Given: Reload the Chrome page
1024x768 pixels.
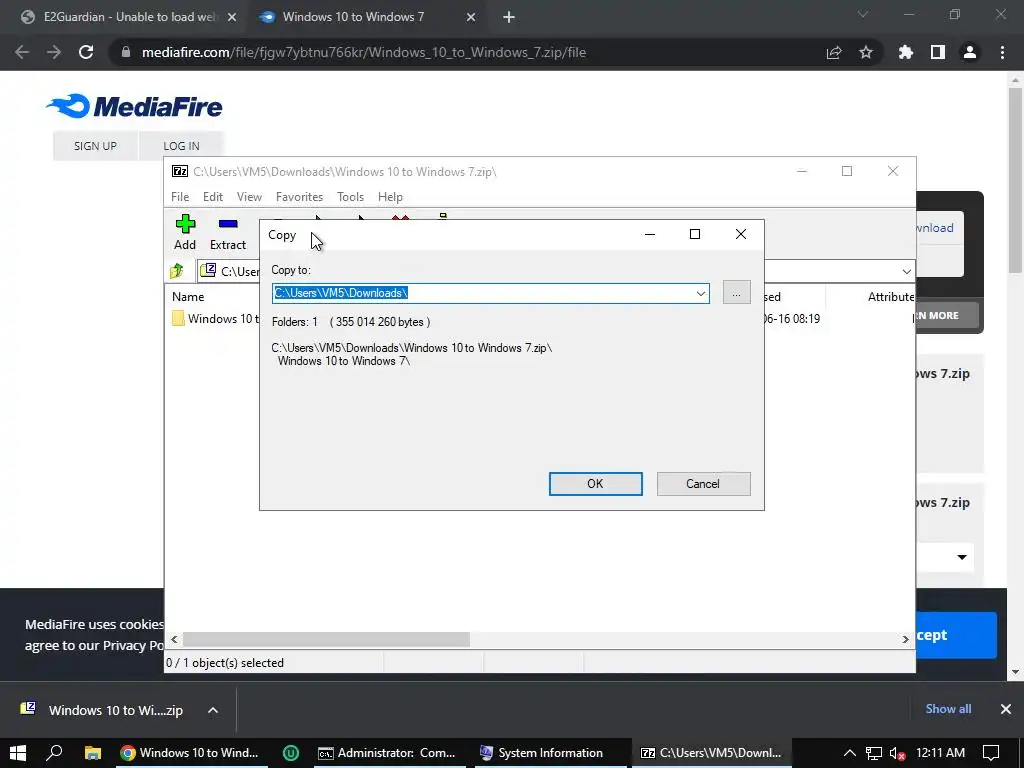Looking at the screenshot, I should point(86,52).
